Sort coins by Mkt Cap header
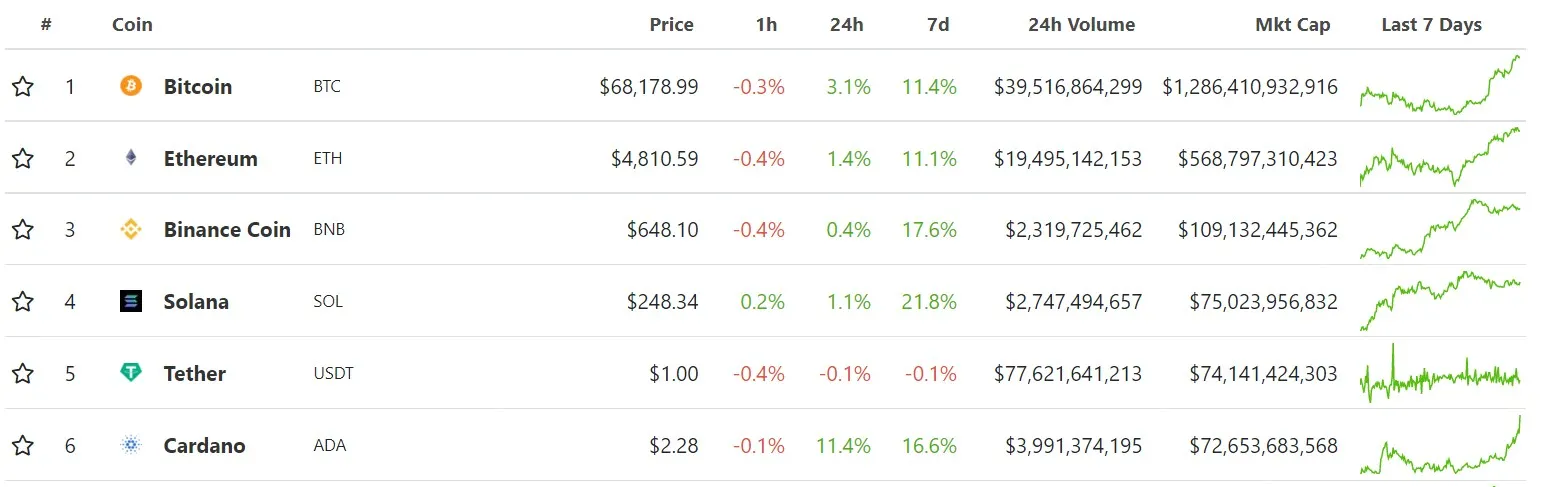Screen dimensions: 1551x487 coord(1292,25)
